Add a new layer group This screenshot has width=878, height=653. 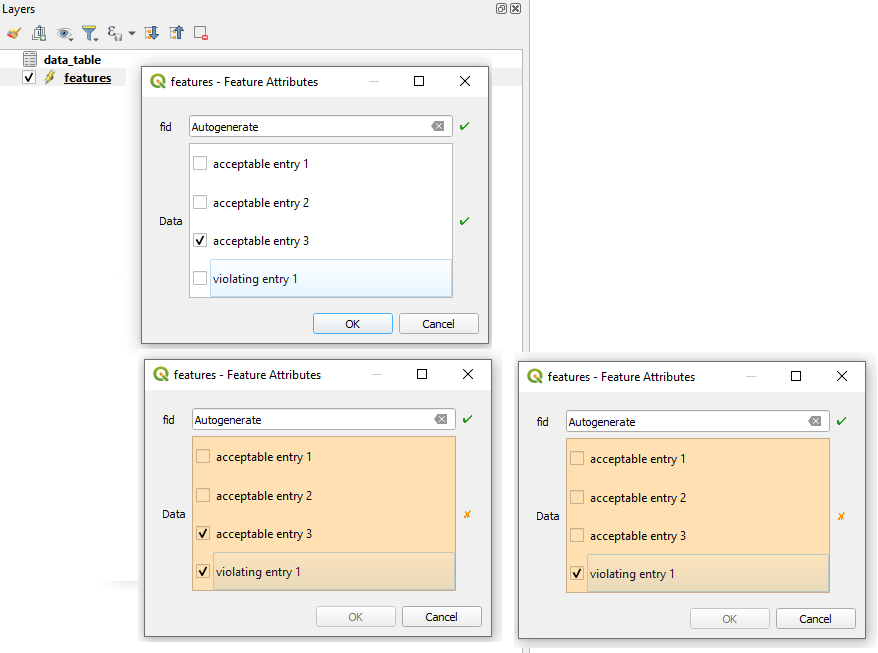(x=38, y=32)
